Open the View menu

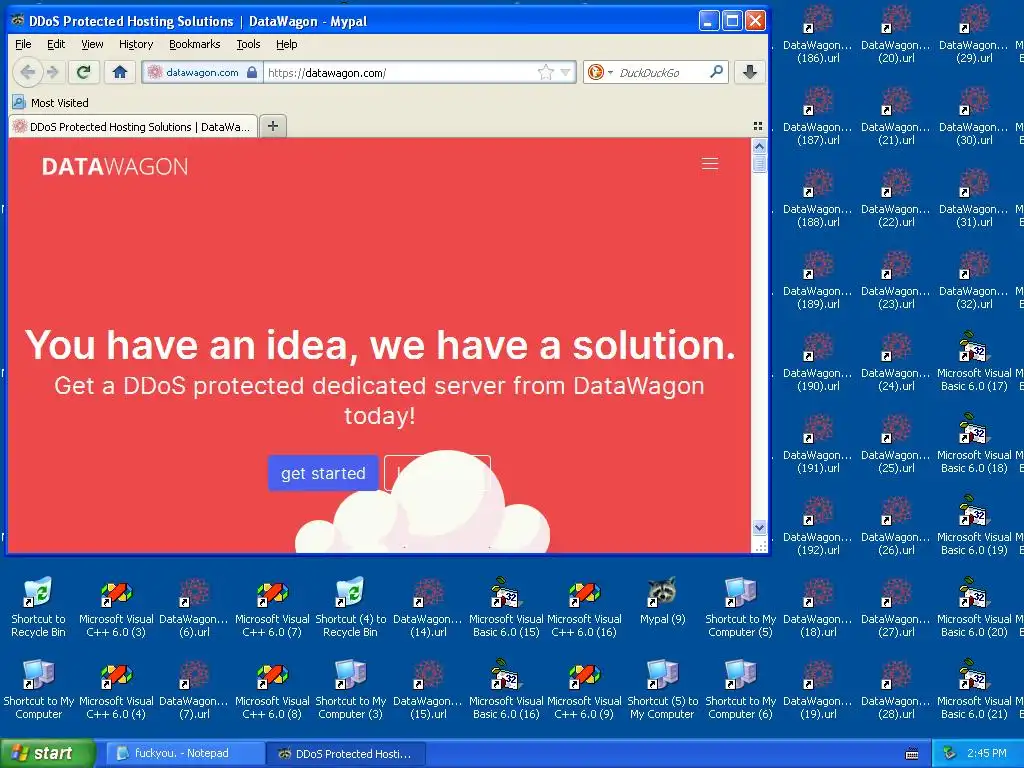tap(92, 44)
